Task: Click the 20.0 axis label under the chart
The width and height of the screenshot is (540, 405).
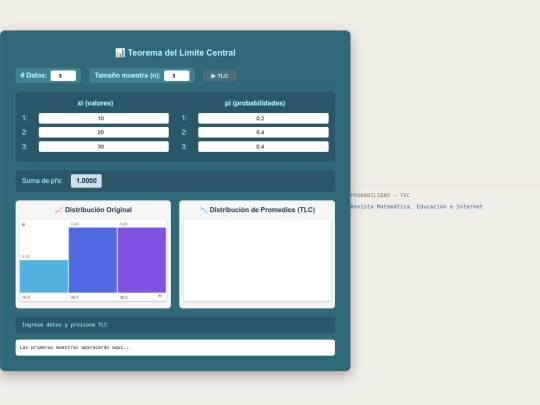Action: tap(75, 297)
